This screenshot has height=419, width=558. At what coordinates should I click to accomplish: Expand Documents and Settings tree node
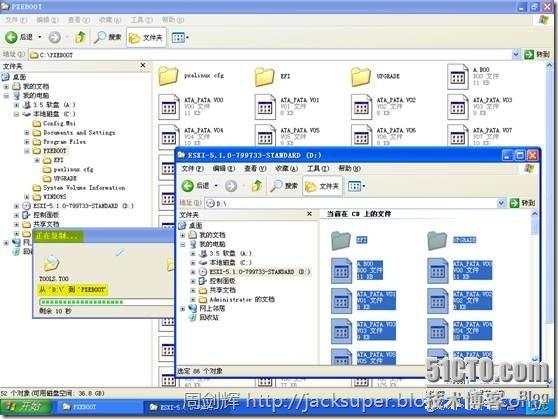(x=27, y=132)
